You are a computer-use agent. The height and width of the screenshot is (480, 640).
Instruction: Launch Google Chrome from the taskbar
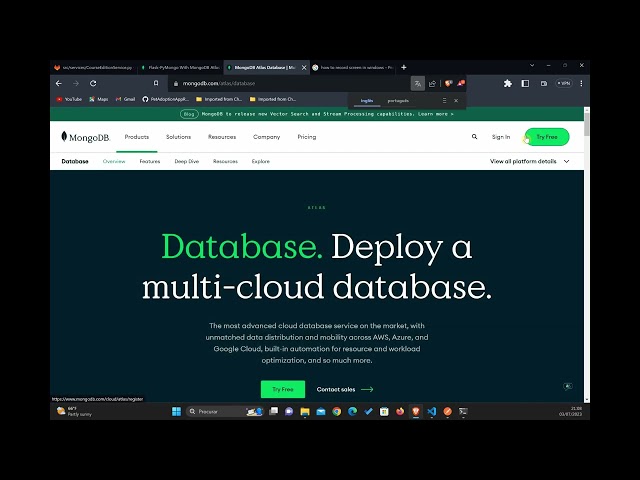337,411
